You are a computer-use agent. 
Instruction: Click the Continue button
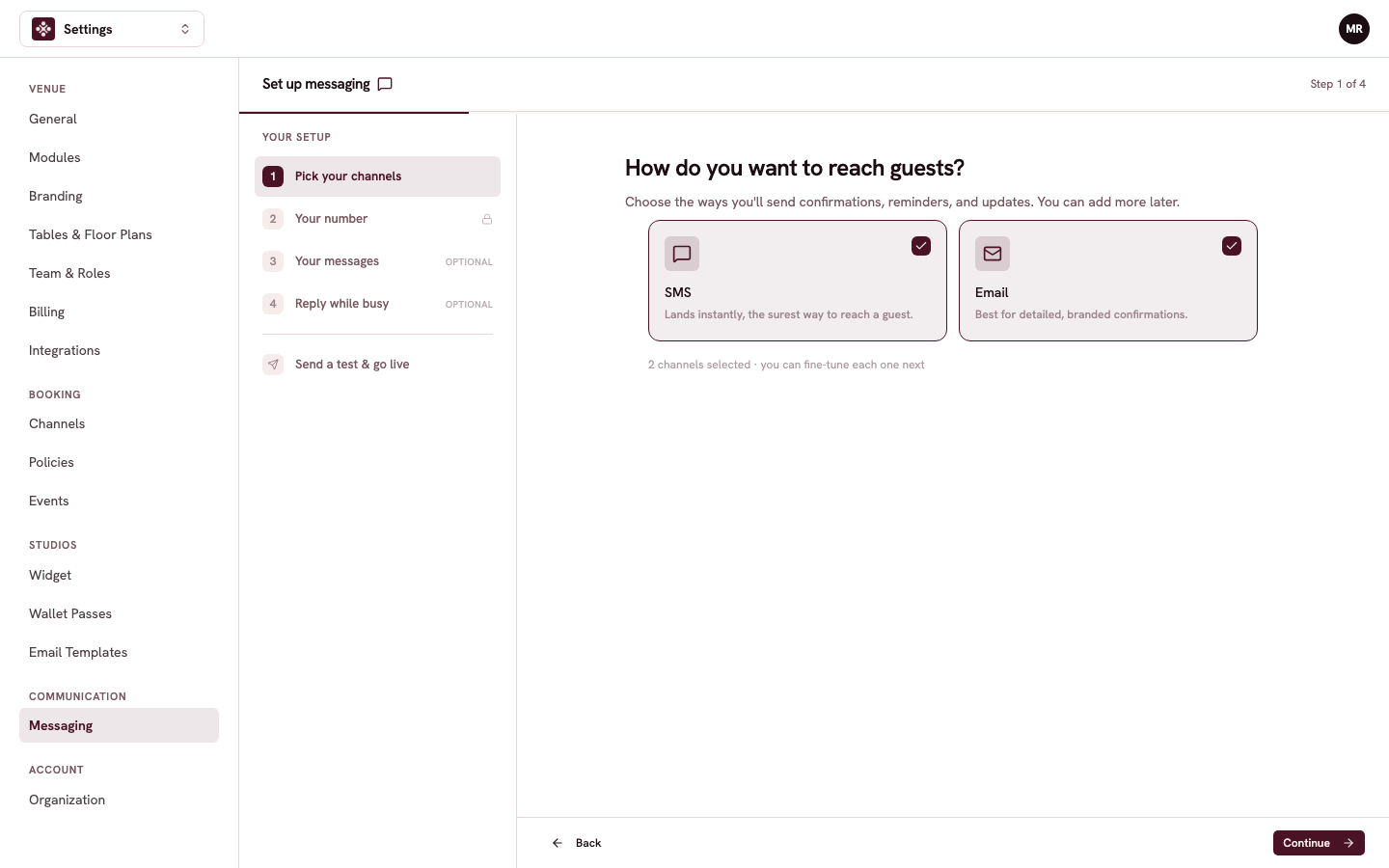(1319, 843)
